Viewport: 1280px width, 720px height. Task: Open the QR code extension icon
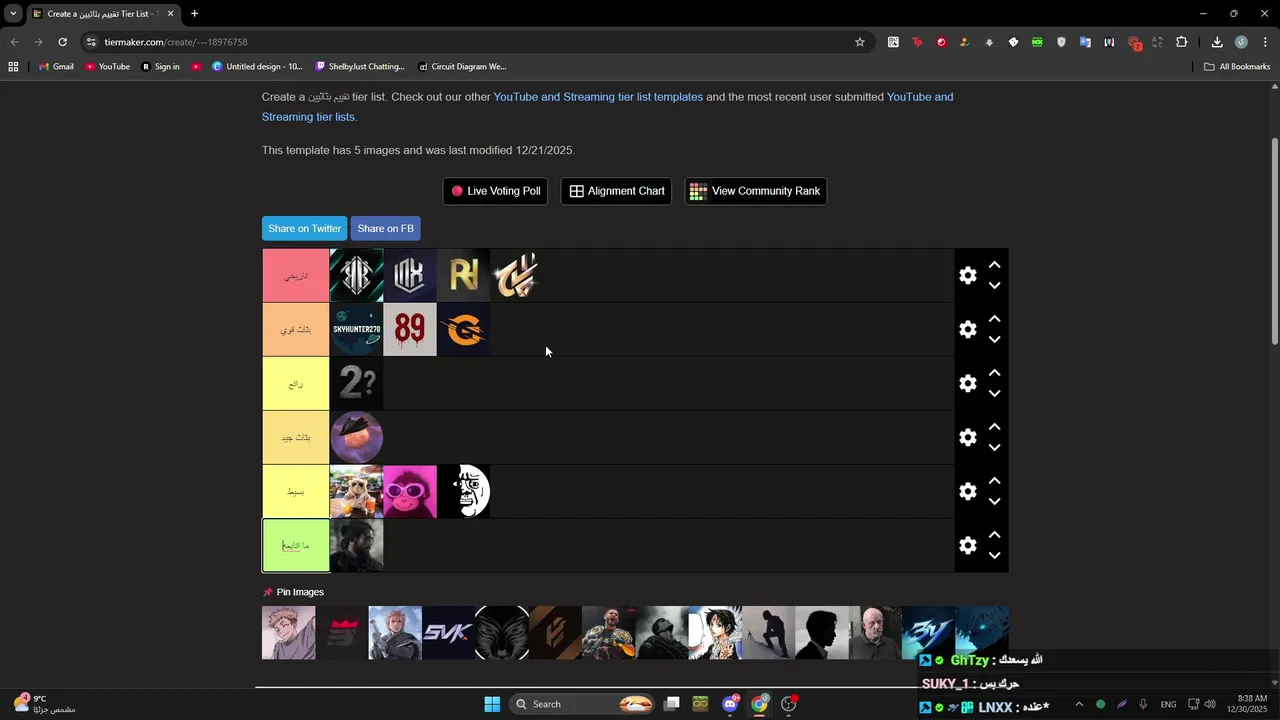tap(893, 42)
